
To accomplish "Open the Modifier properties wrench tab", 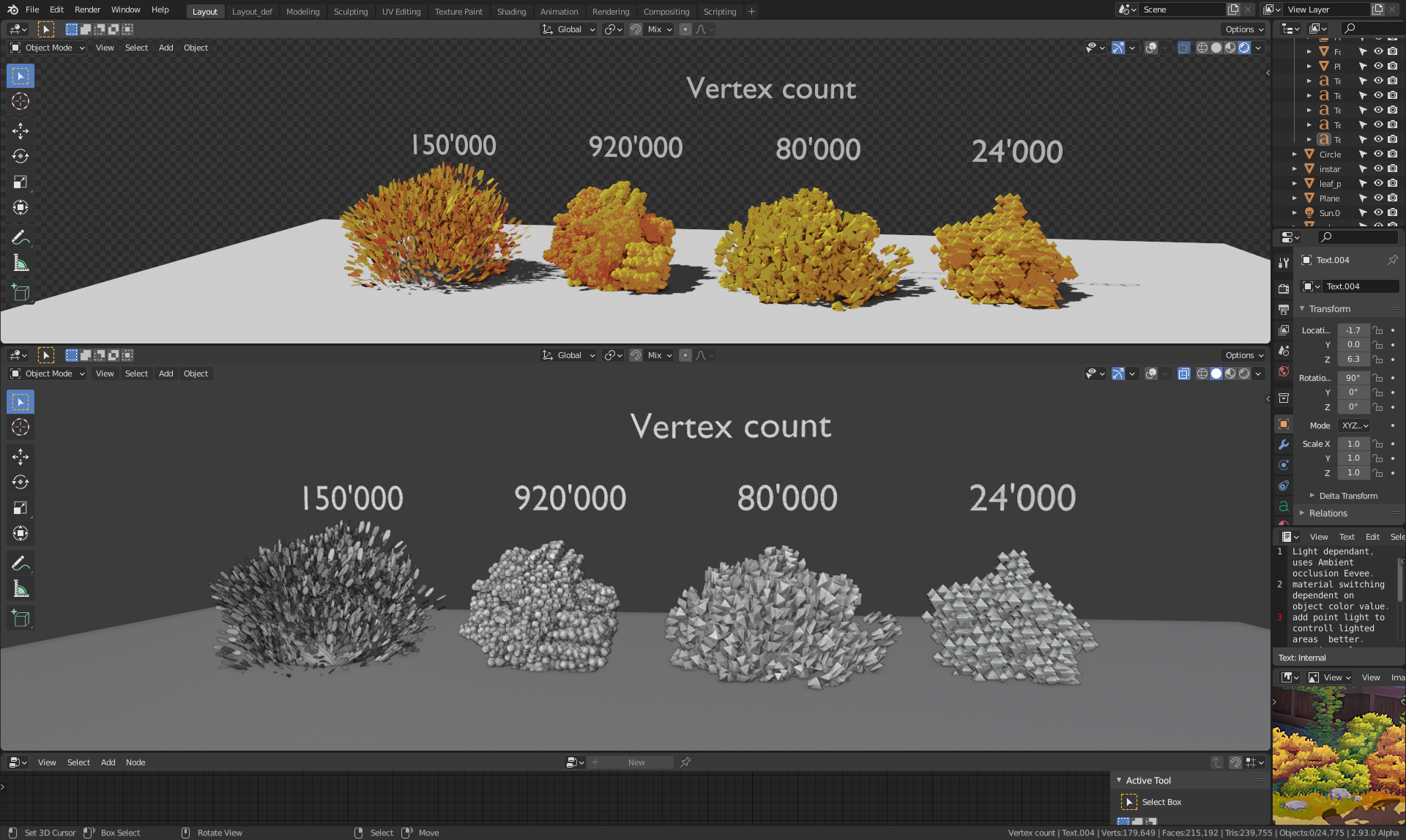I will tap(1284, 445).
